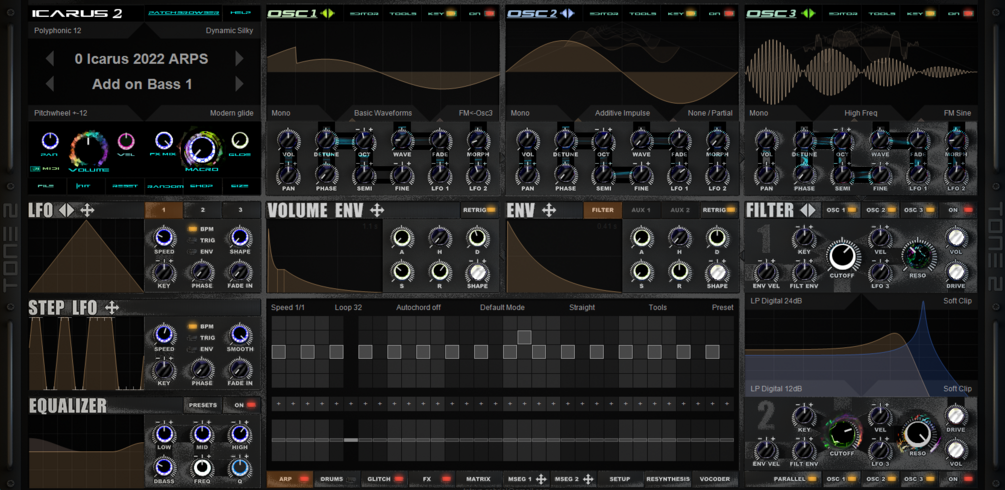
Task: Open the Pitchwheel +-12 range dropdown
Action: (x=61, y=113)
